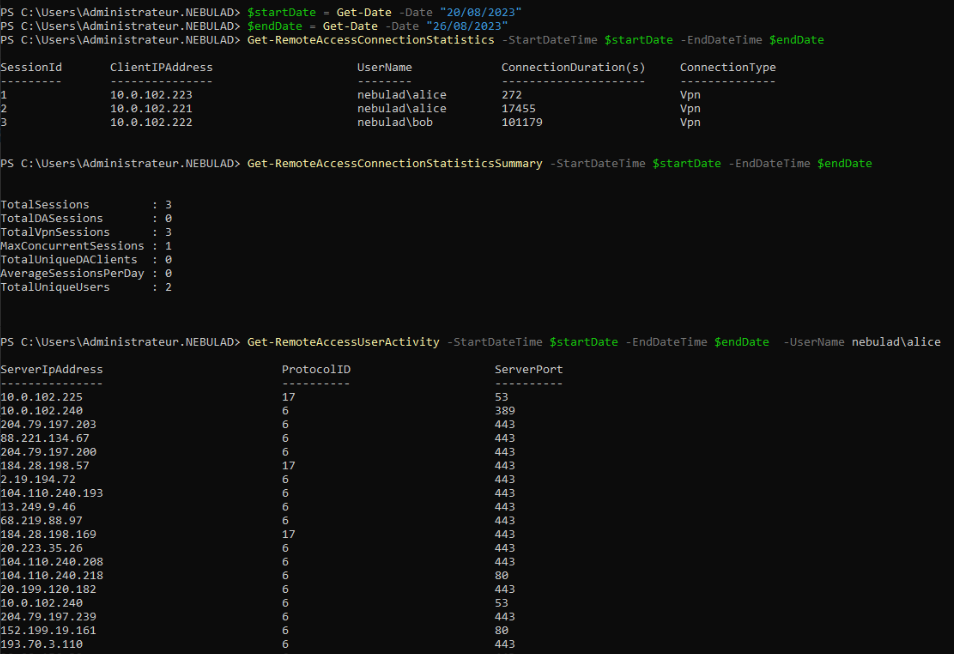Click the $startDate variable in the first line
The width and height of the screenshot is (954, 654).
pyautogui.click(x=281, y=12)
